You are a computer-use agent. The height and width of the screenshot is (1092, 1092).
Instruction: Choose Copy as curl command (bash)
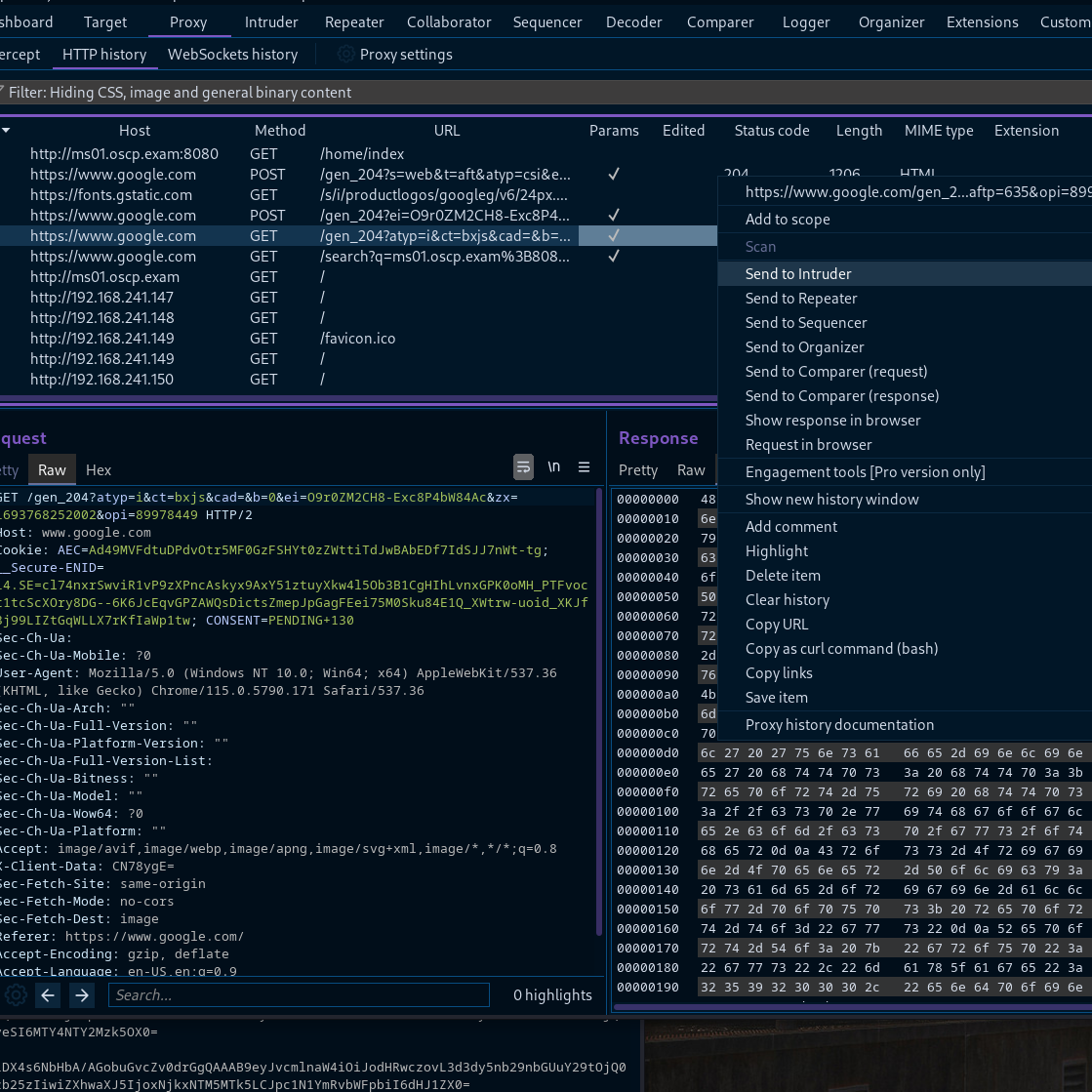pyautogui.click(x=841, y=649)
